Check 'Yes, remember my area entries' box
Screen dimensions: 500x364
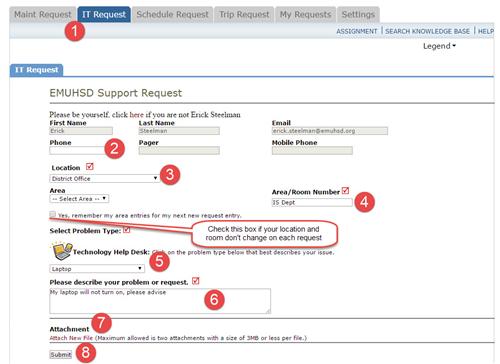(53, 214)
